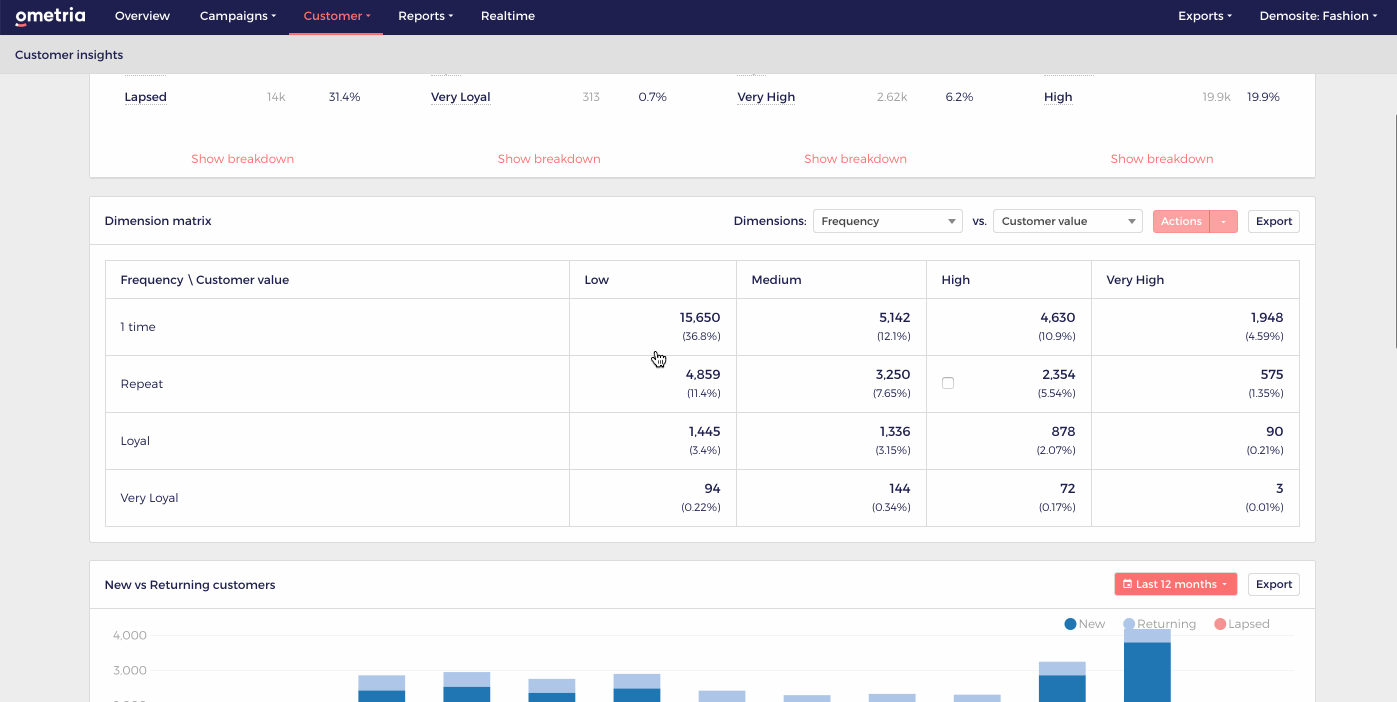Click the Very Loyal segment label in summary
1397x702 pixels.
pyautogui.click(x=460, y=97)
